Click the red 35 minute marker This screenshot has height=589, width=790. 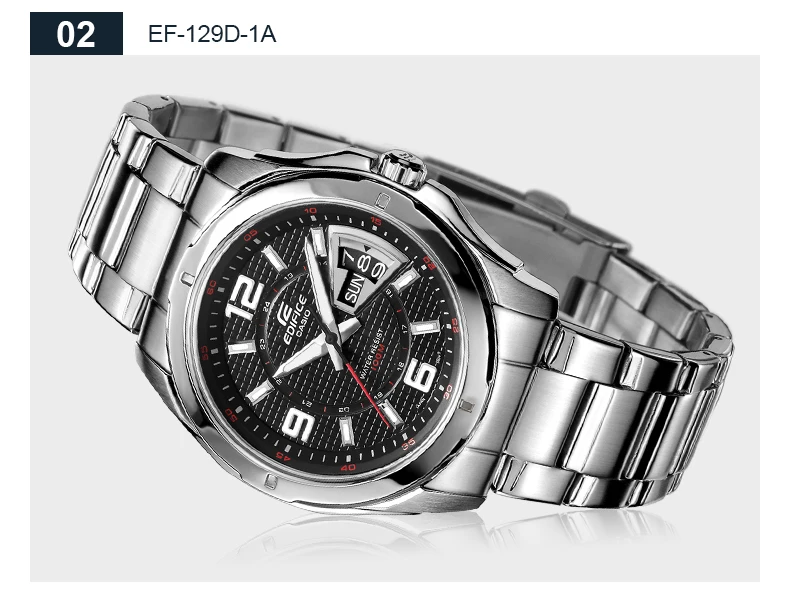point(409,444)
